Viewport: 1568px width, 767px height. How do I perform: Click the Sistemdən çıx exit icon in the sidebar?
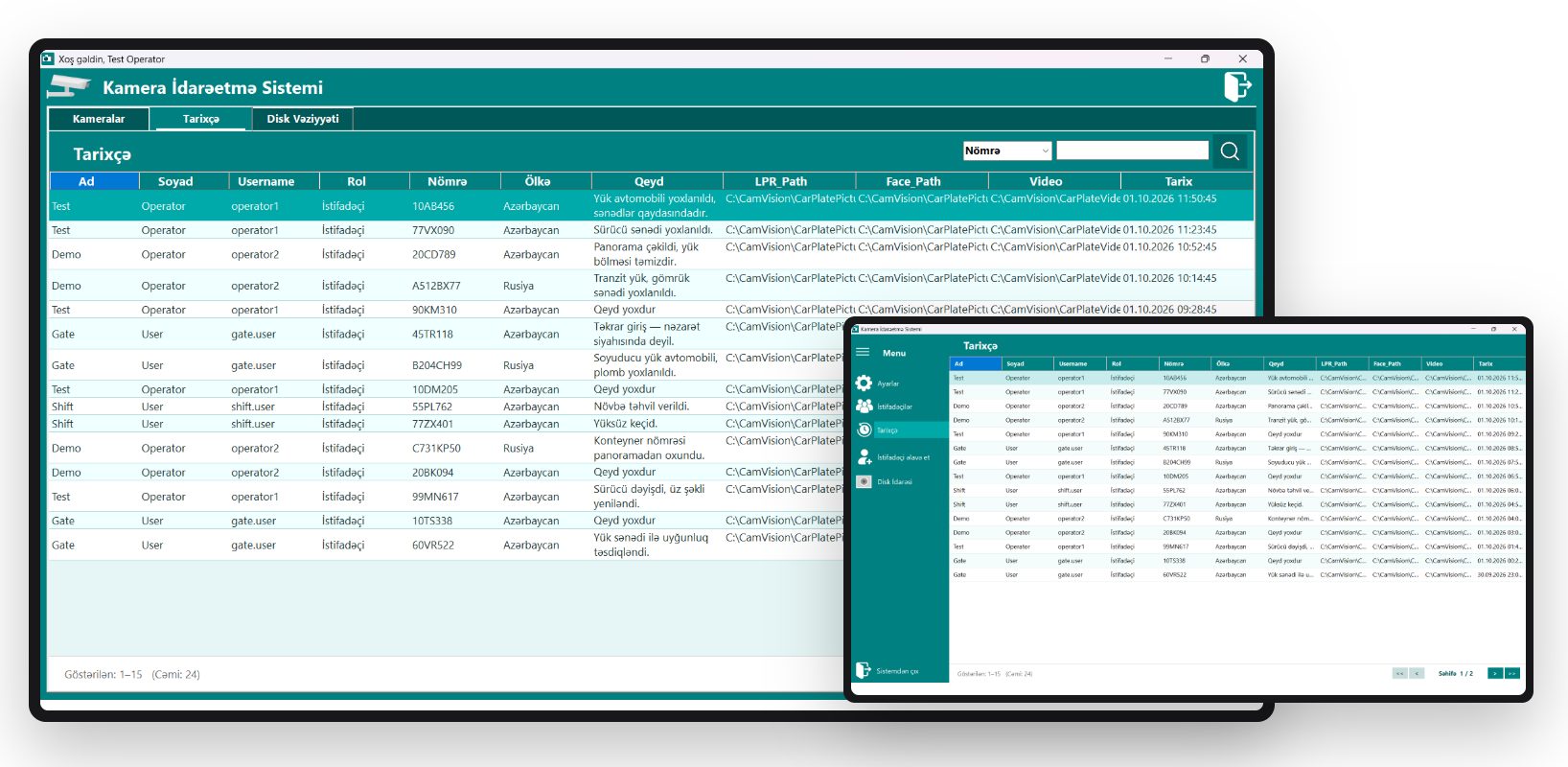click(x=863, y=670)
